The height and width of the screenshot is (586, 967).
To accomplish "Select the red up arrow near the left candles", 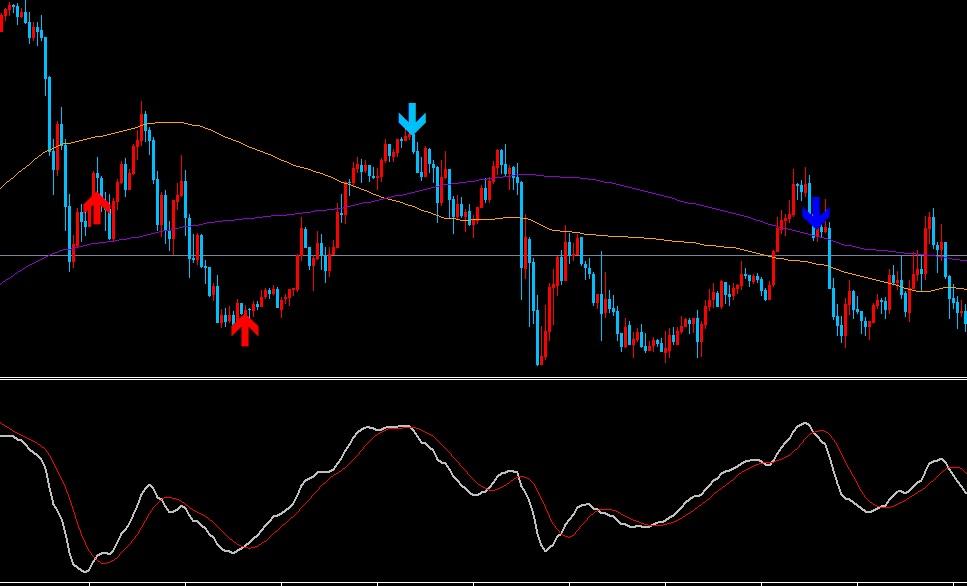I will (96, 208).
